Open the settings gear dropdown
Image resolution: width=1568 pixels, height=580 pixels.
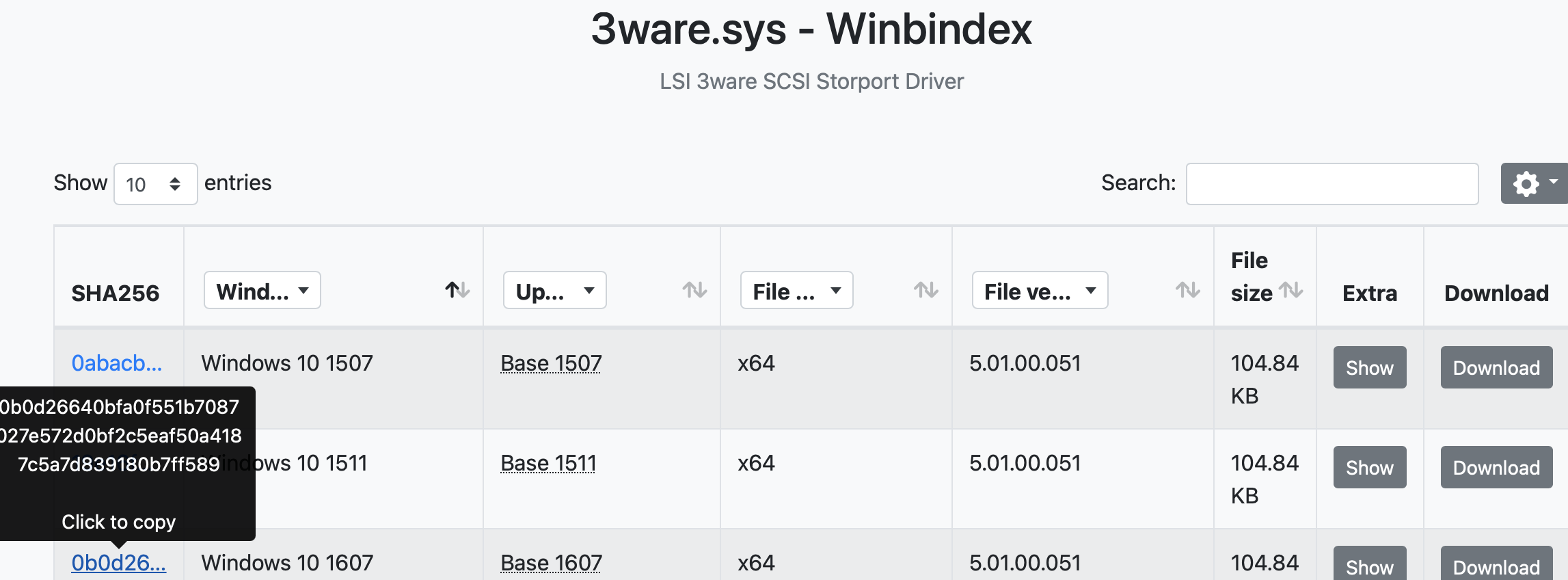pyautogui.click(x=1535, y=183)
